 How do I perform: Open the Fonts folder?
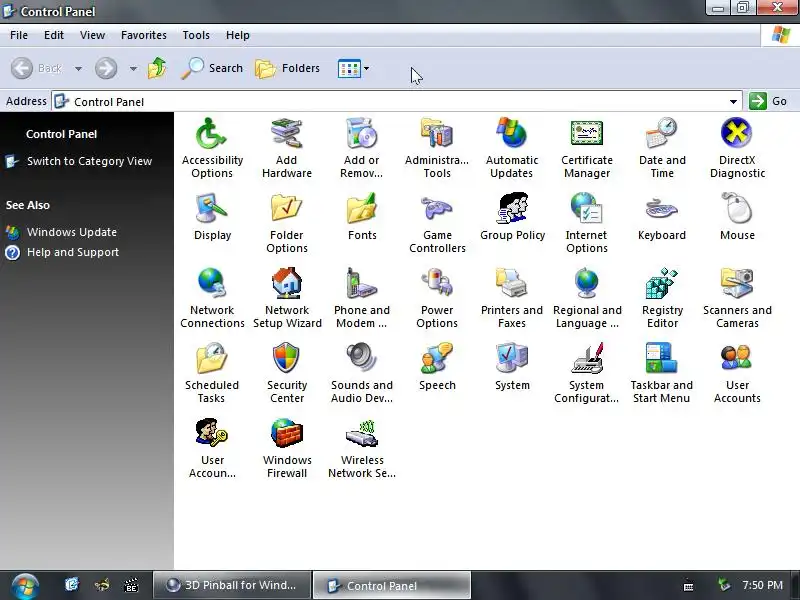tap(362, 216)
